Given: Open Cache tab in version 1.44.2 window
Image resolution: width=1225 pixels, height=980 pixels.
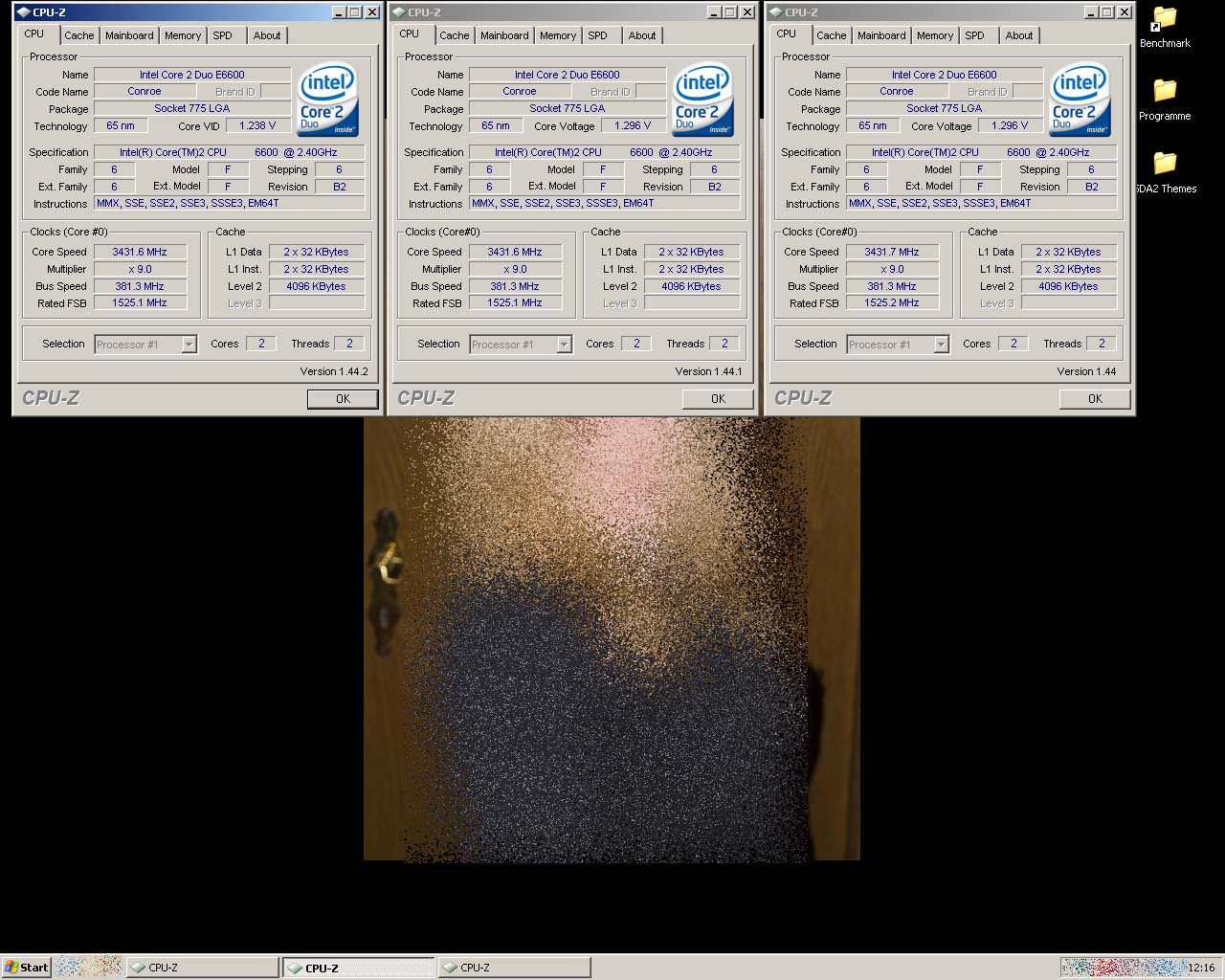Looking at the screenshot, I should (79, 35).
